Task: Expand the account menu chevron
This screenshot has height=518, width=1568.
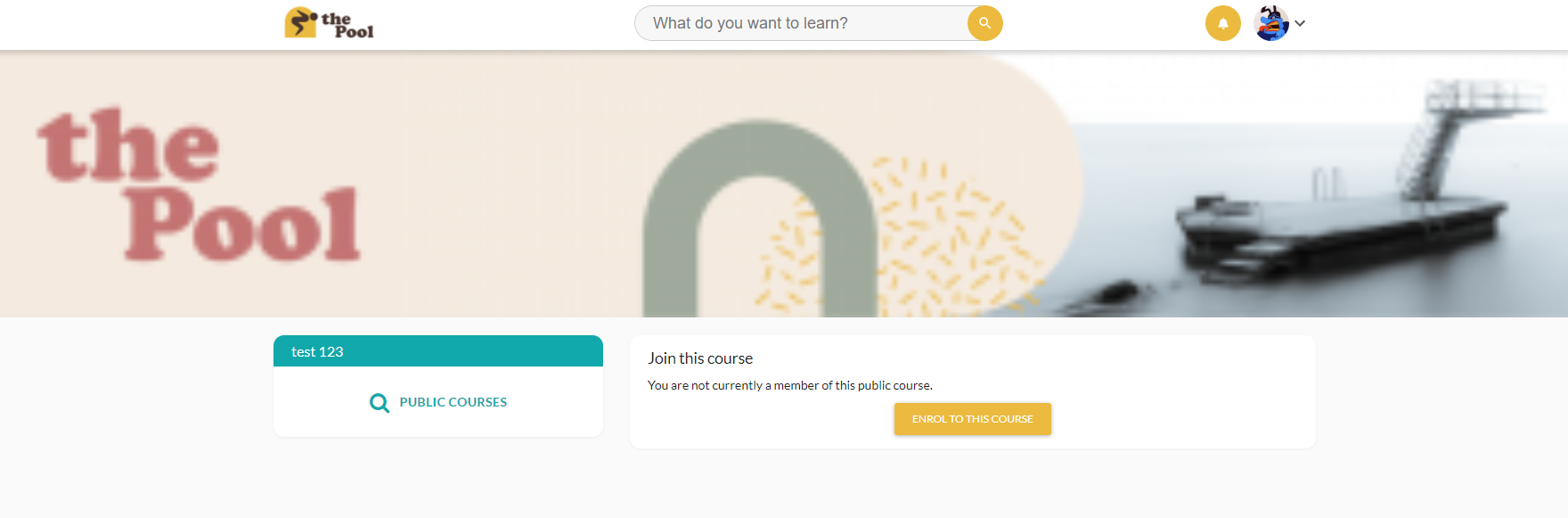Action: tap(1301, 24)
